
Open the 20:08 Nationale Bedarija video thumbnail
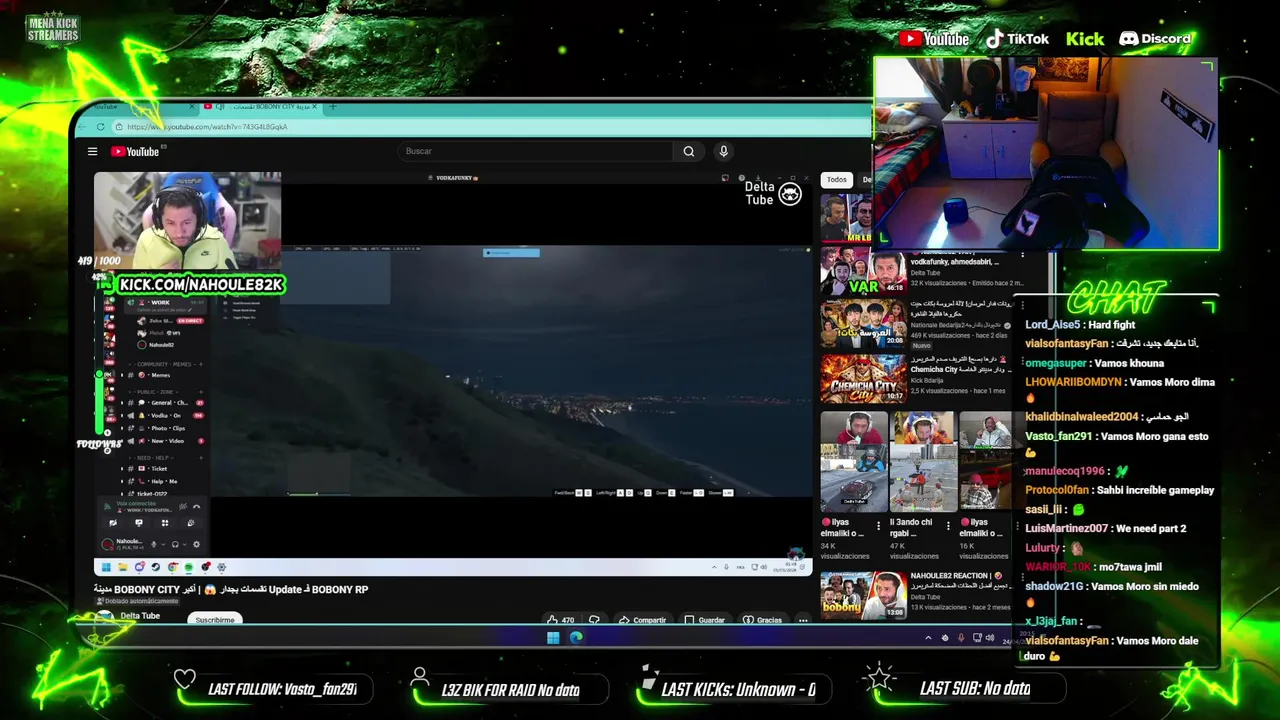point(863,322)
